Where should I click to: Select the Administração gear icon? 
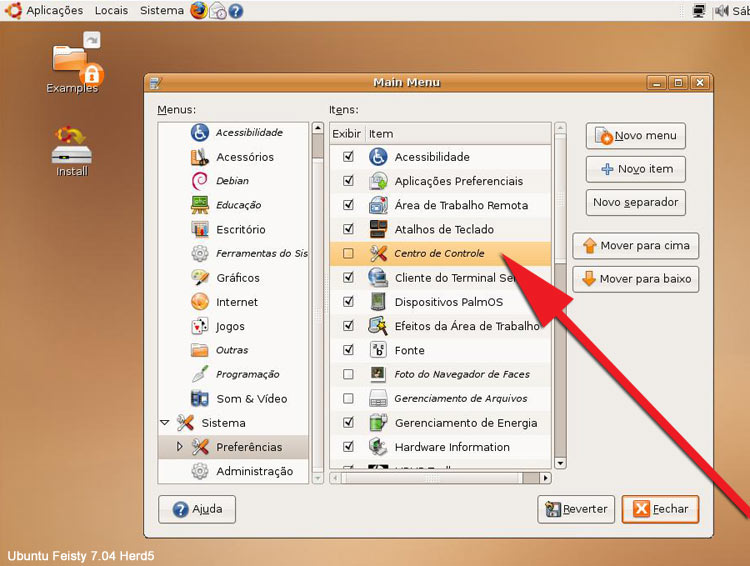point(199,471)
